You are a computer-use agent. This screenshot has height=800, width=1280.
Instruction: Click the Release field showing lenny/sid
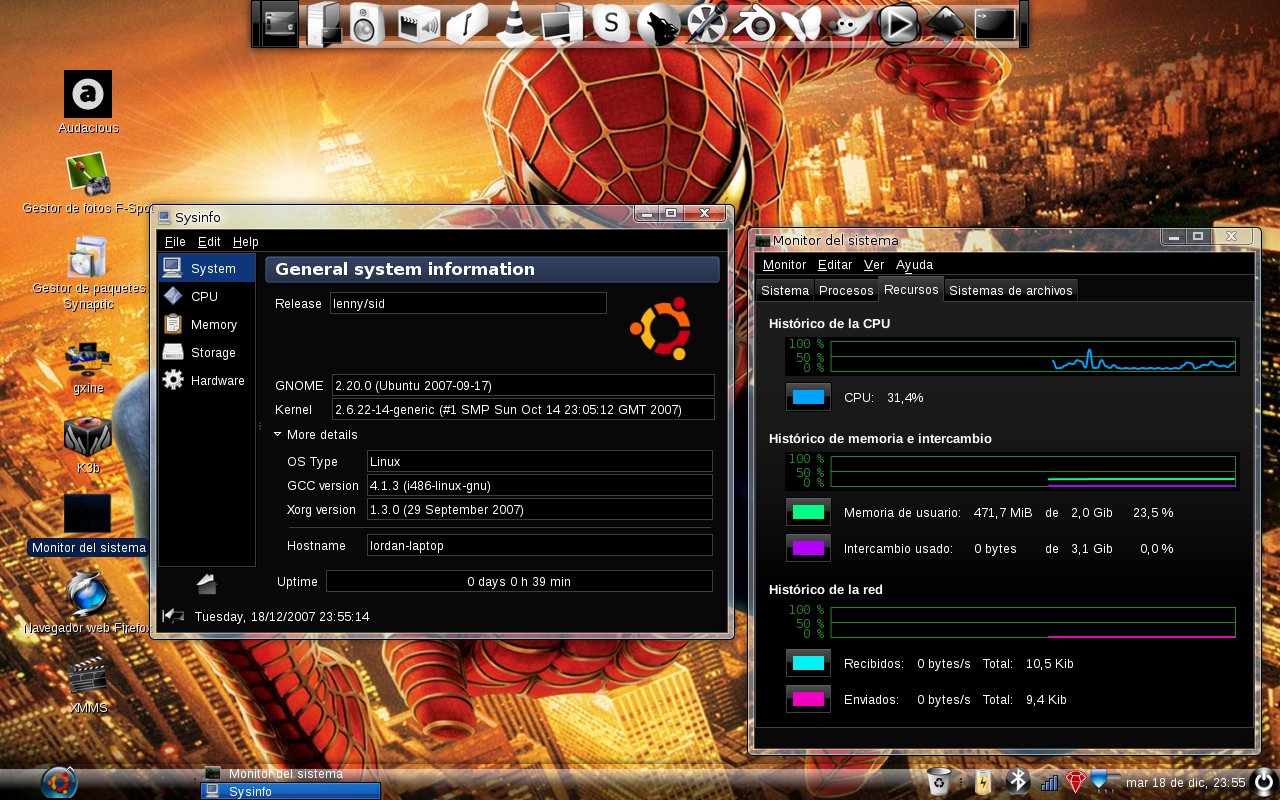click(x=468, y=303)
